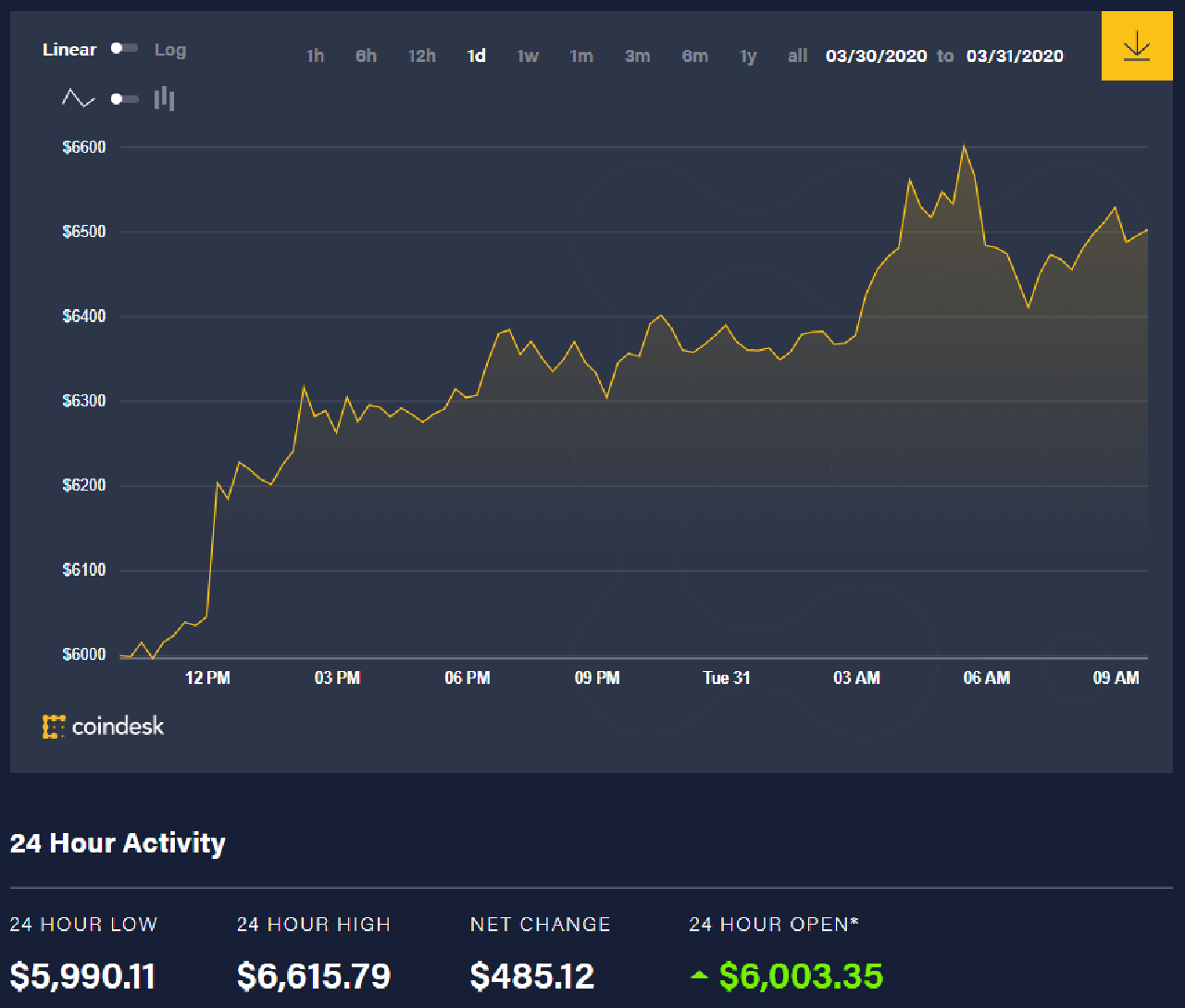Image resolution: width=1185 pixels, height=1008 pixels.
Task: Click the 09 PM time axis label
Action: (597, 678)
